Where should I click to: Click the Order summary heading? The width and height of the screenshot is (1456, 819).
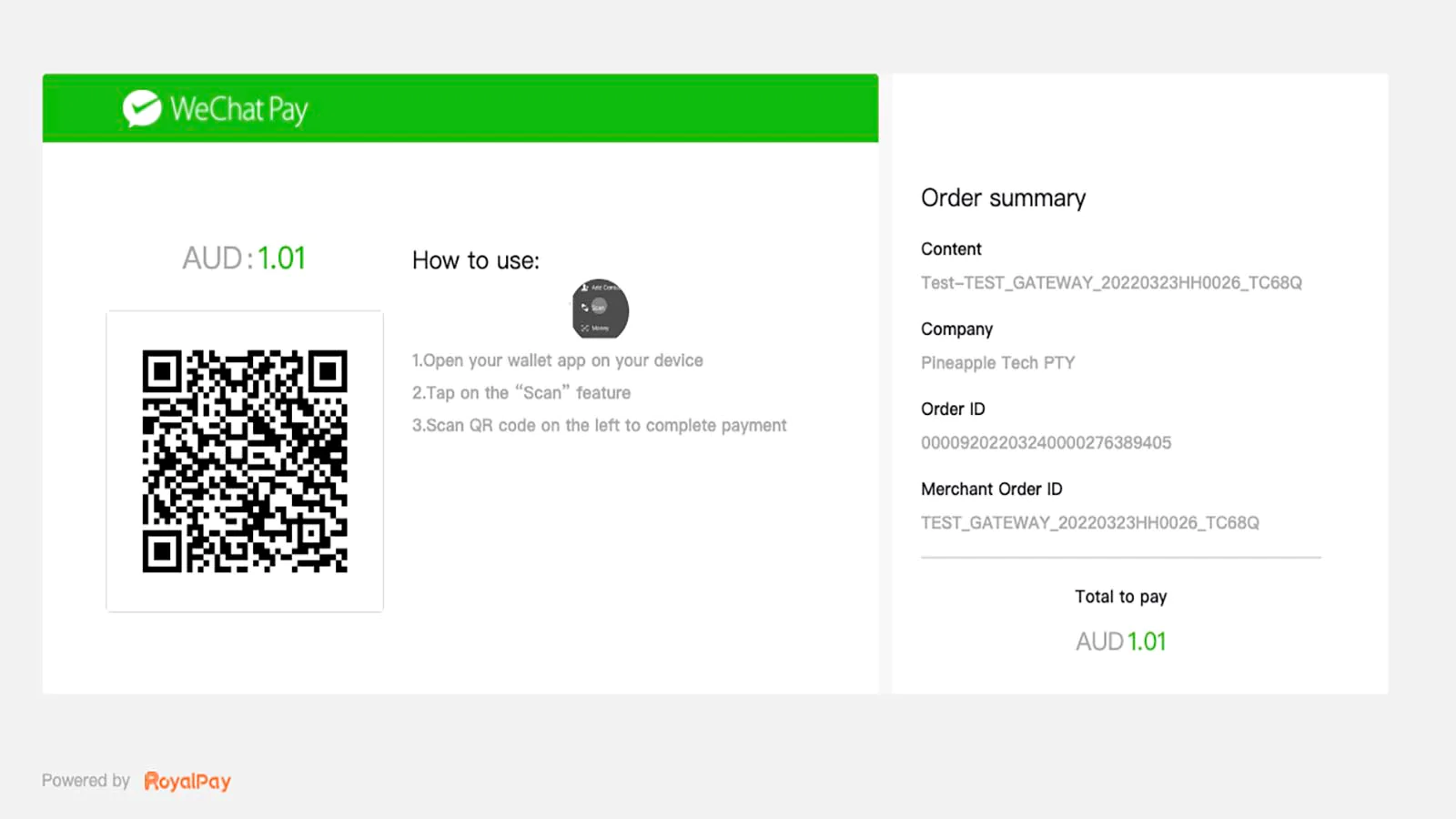[x=1004, y=198]
